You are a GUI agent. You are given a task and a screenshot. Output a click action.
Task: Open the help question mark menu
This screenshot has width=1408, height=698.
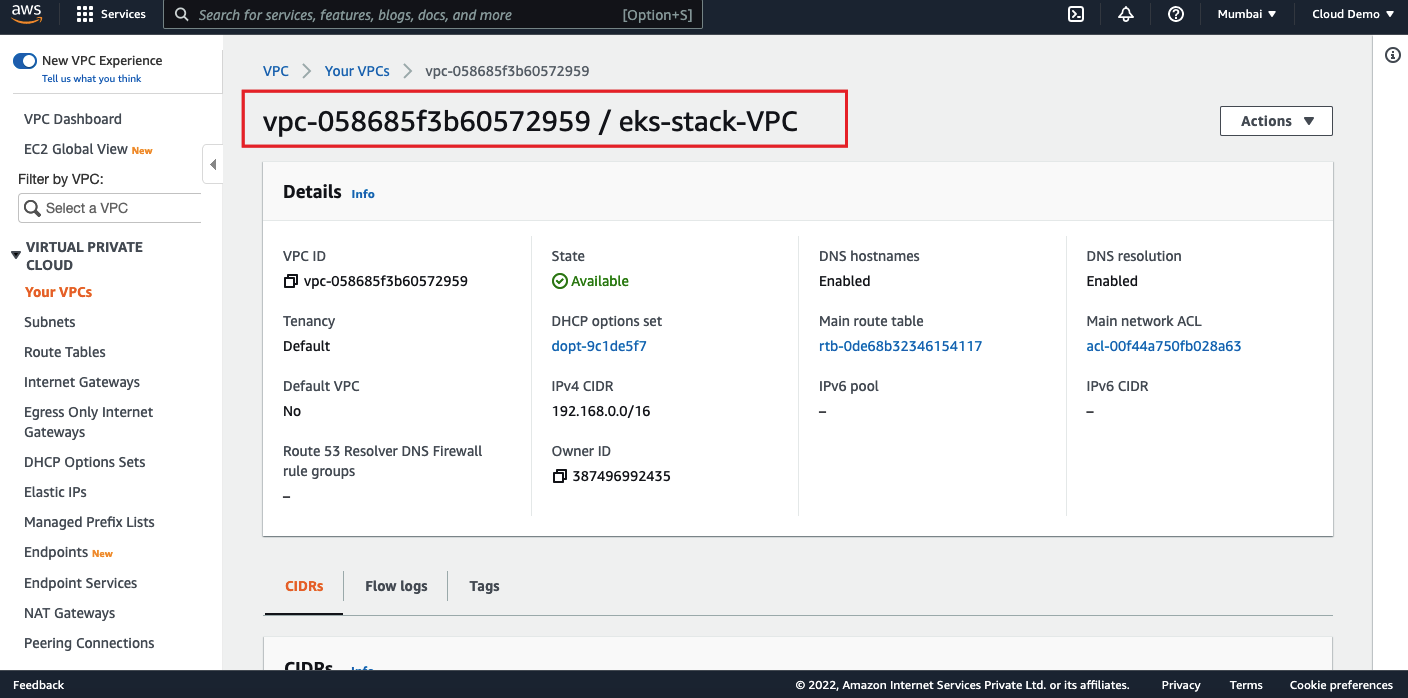coord(1176,14)
